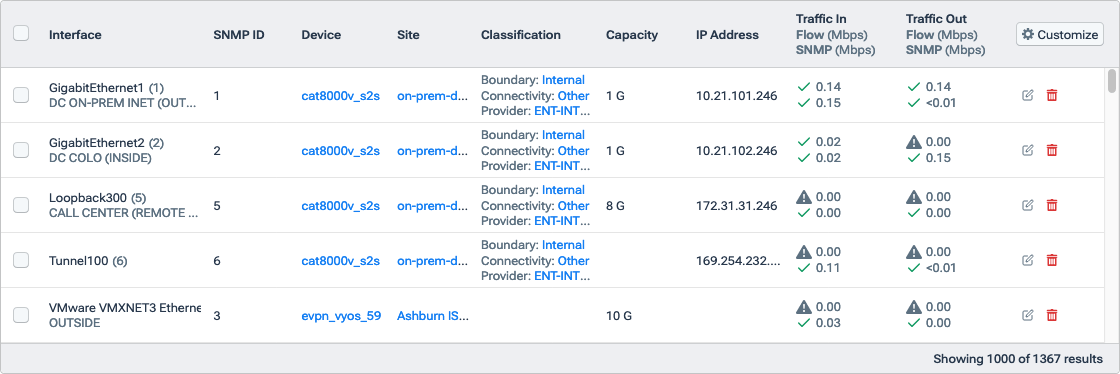This screenshot has width=1120, height=374.
Task: Click the CALL CENTER (REMOTE description text
Action: 123,213
